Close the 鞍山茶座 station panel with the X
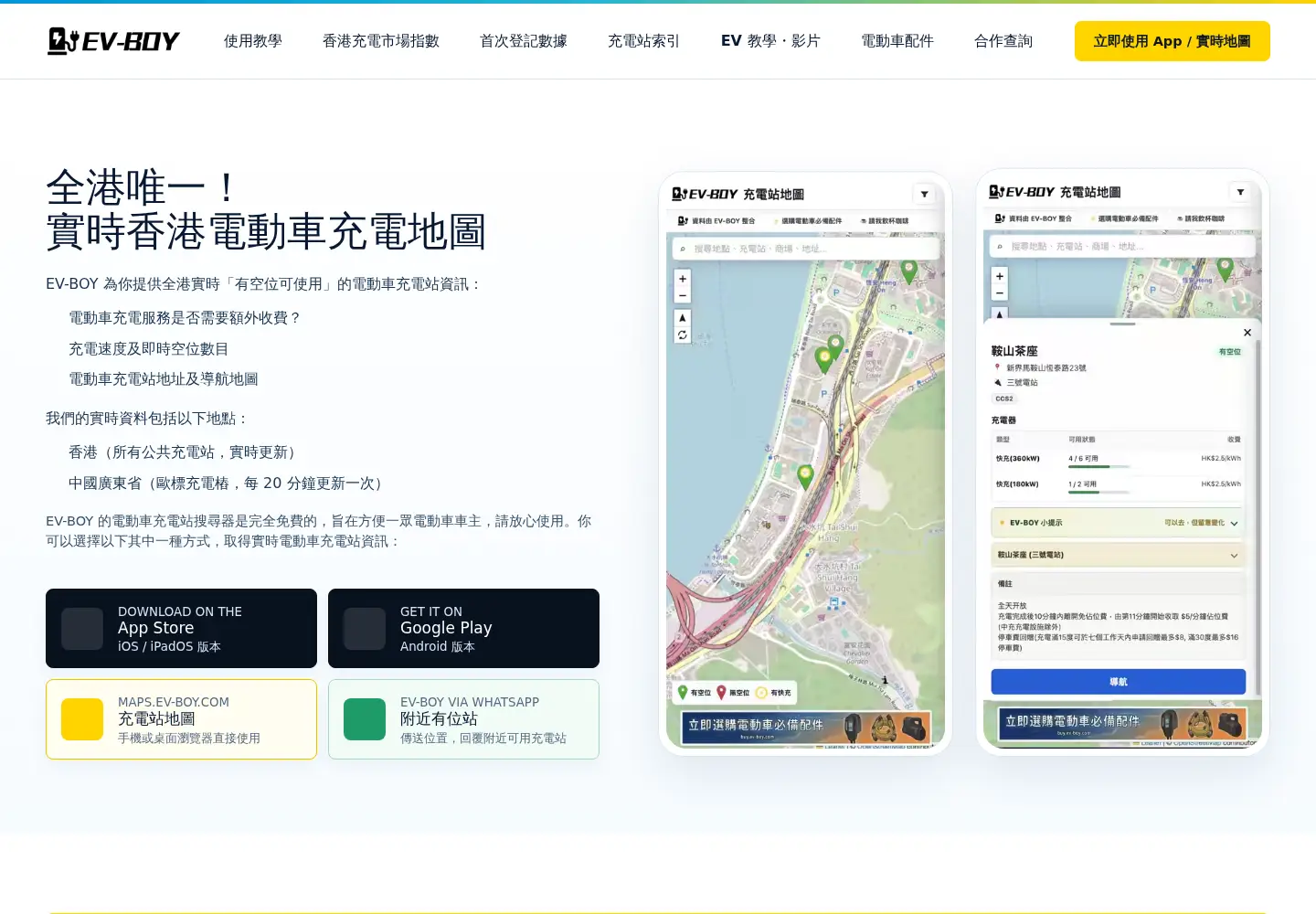This screenshot has width=1316, height=914. [1247, 333]
